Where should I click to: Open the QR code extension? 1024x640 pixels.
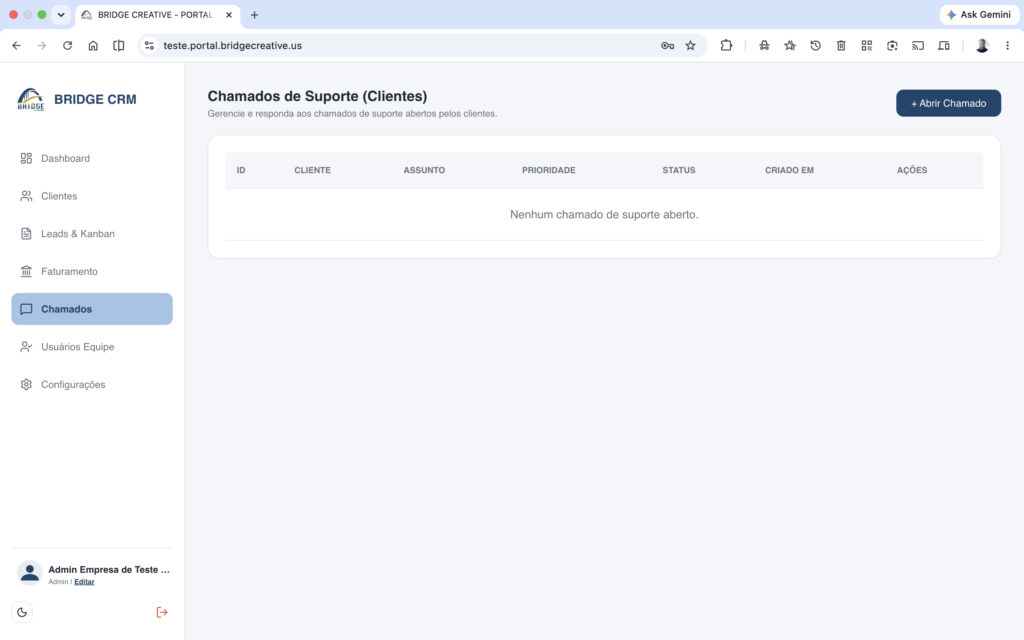[x=867, y=46]
